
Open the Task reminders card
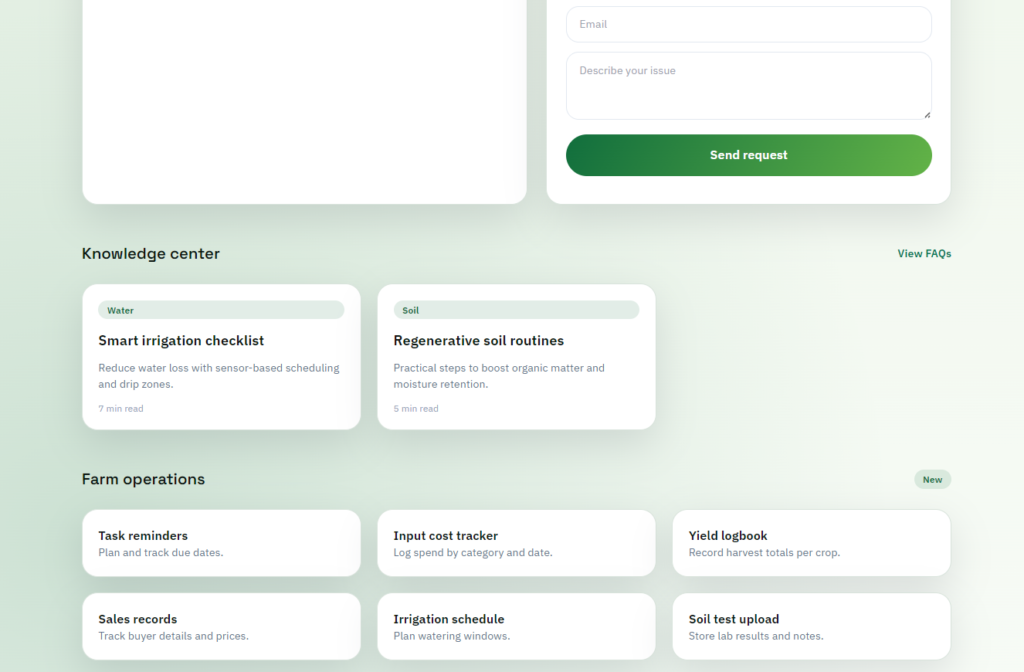pyautogui.click(x=221, y=542)
